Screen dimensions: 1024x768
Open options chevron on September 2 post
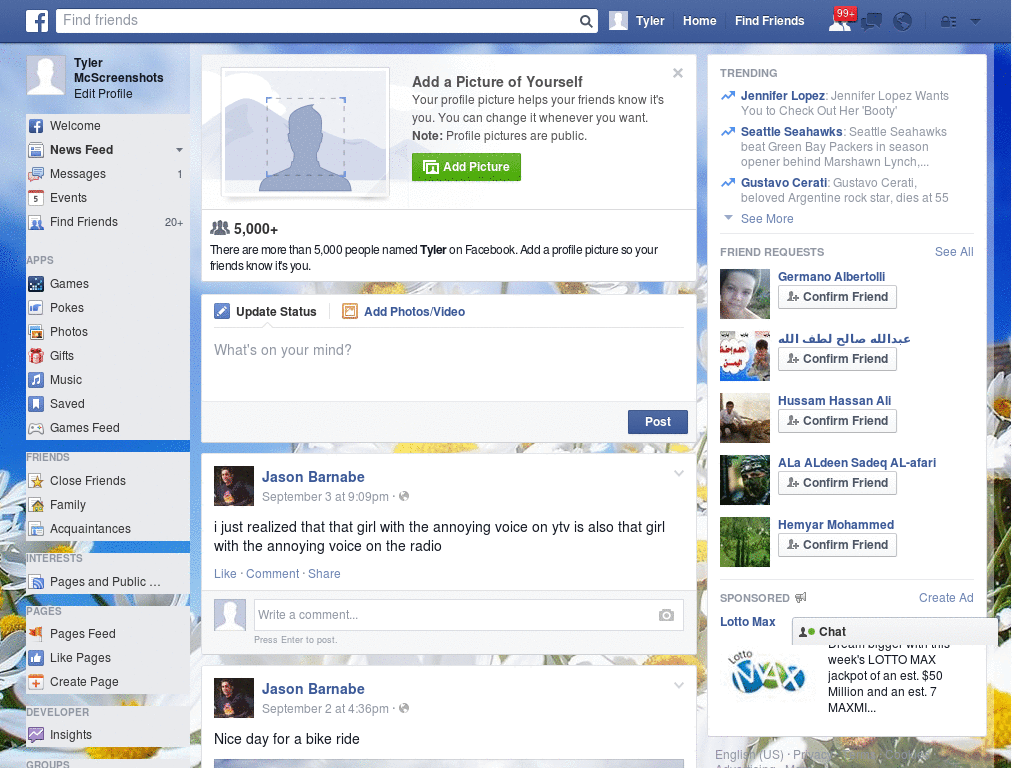coord(679,686)
